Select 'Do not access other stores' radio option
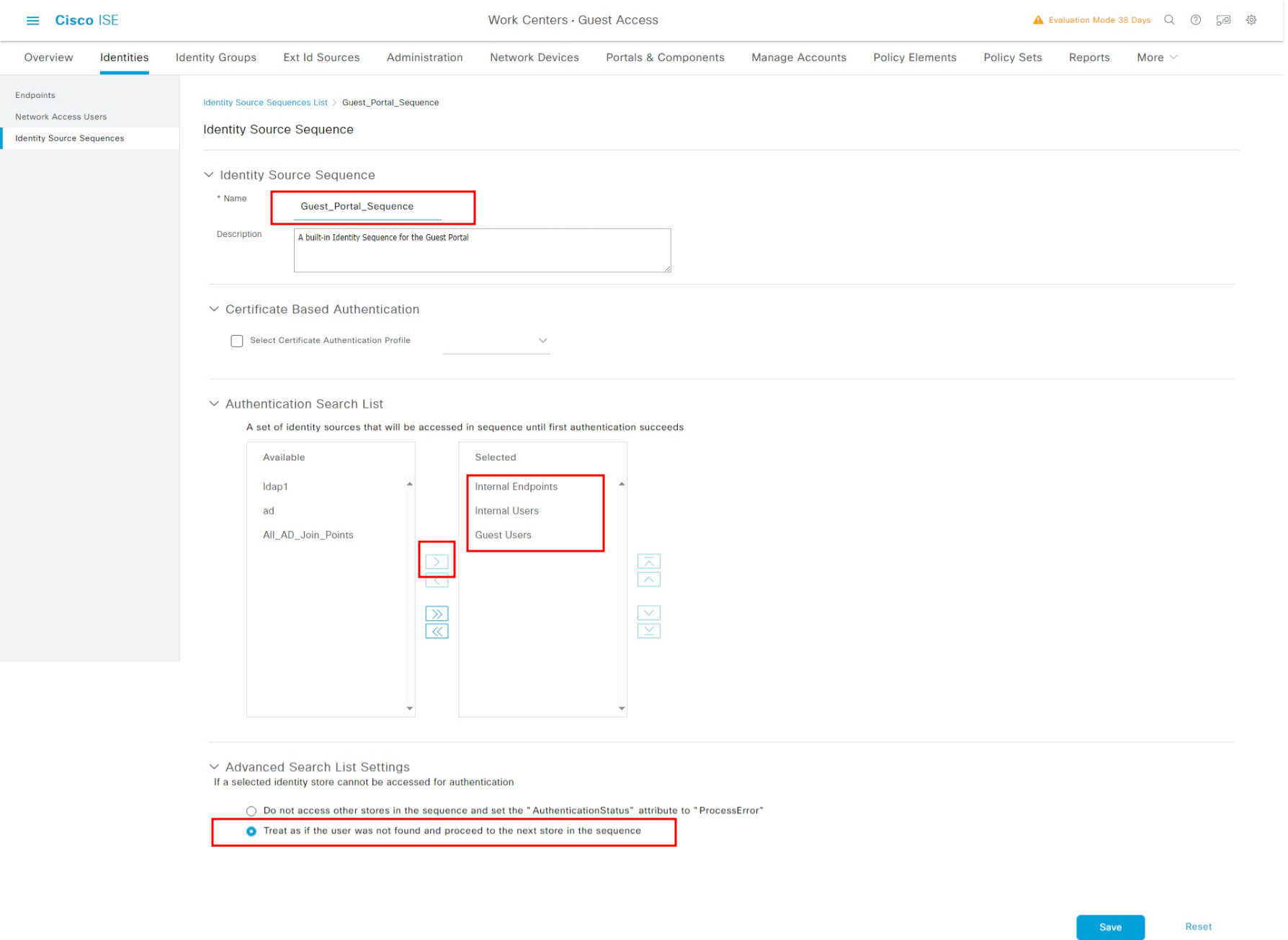Viewport: 1288px width, 940px height. coord(251,811)
